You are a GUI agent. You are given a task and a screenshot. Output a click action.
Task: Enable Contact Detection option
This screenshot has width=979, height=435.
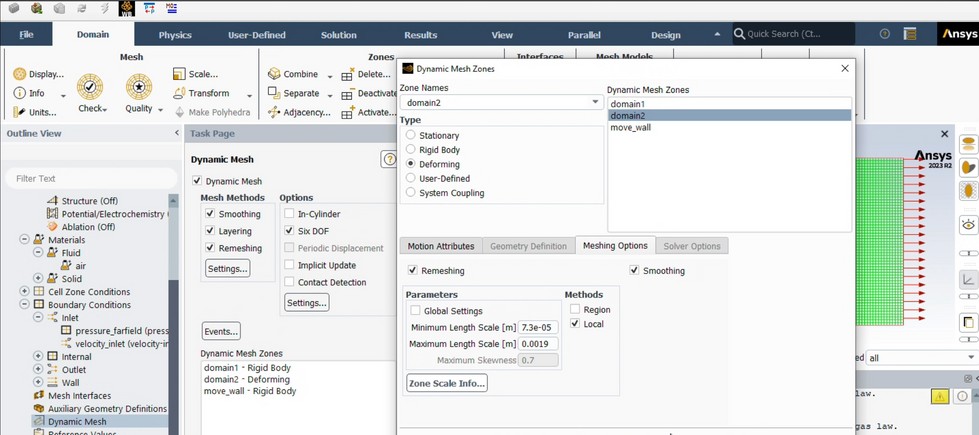tap(289, 282)
